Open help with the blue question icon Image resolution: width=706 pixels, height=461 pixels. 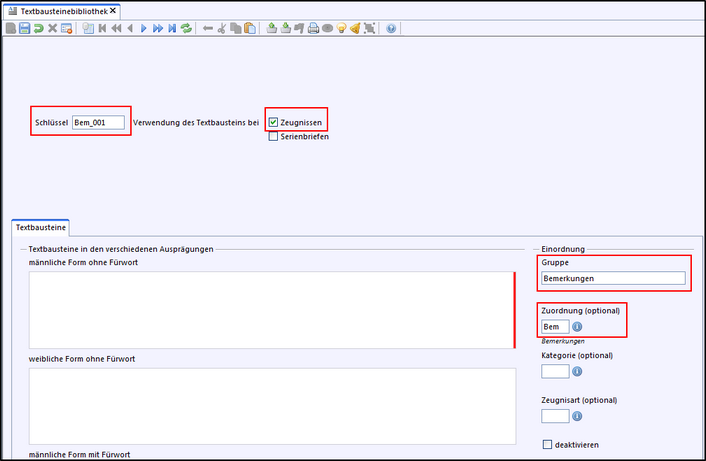pyautogui.click(x=390, y=28)
